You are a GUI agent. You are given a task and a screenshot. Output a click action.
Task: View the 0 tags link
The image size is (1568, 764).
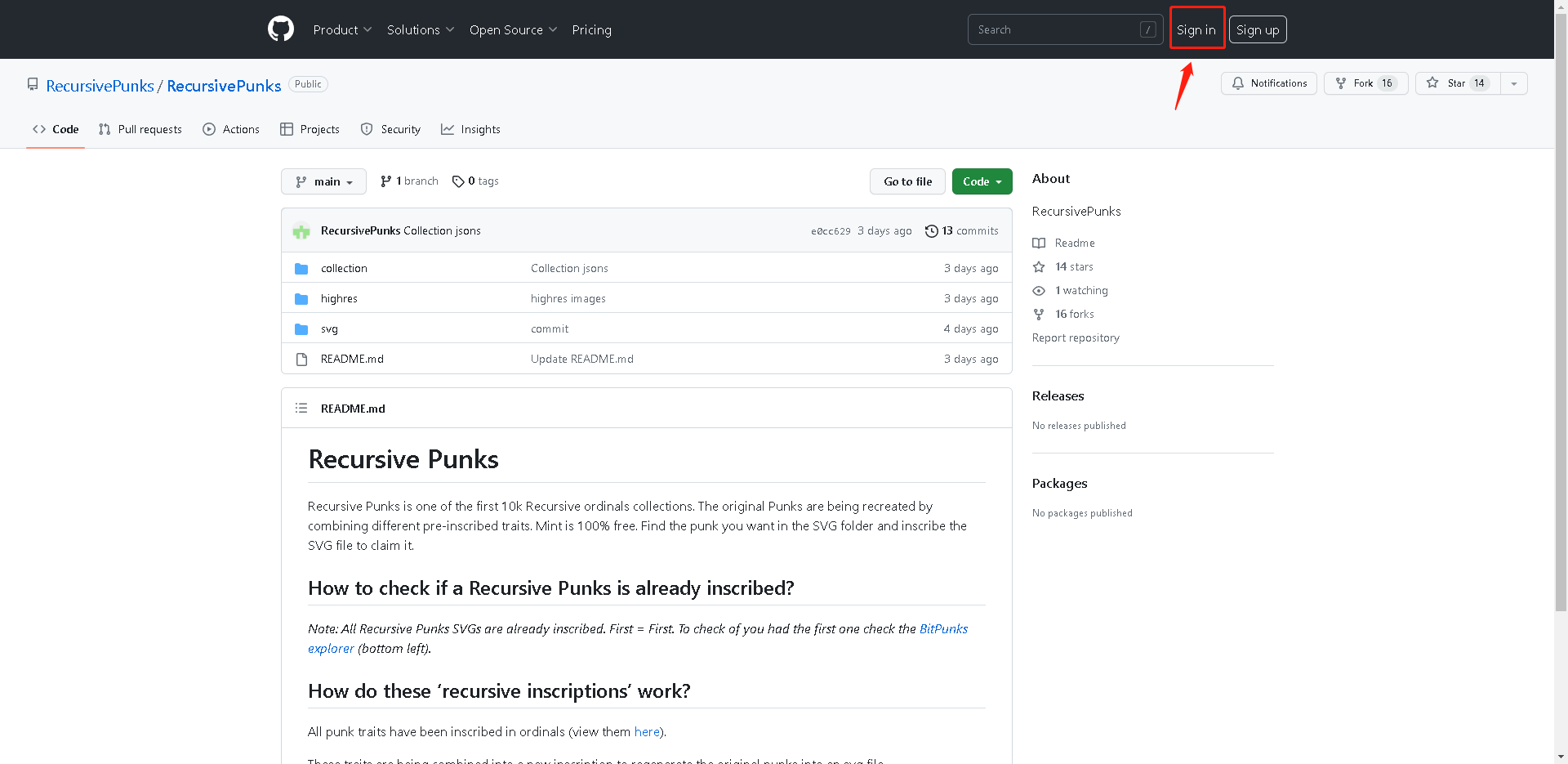pos(475,181)
